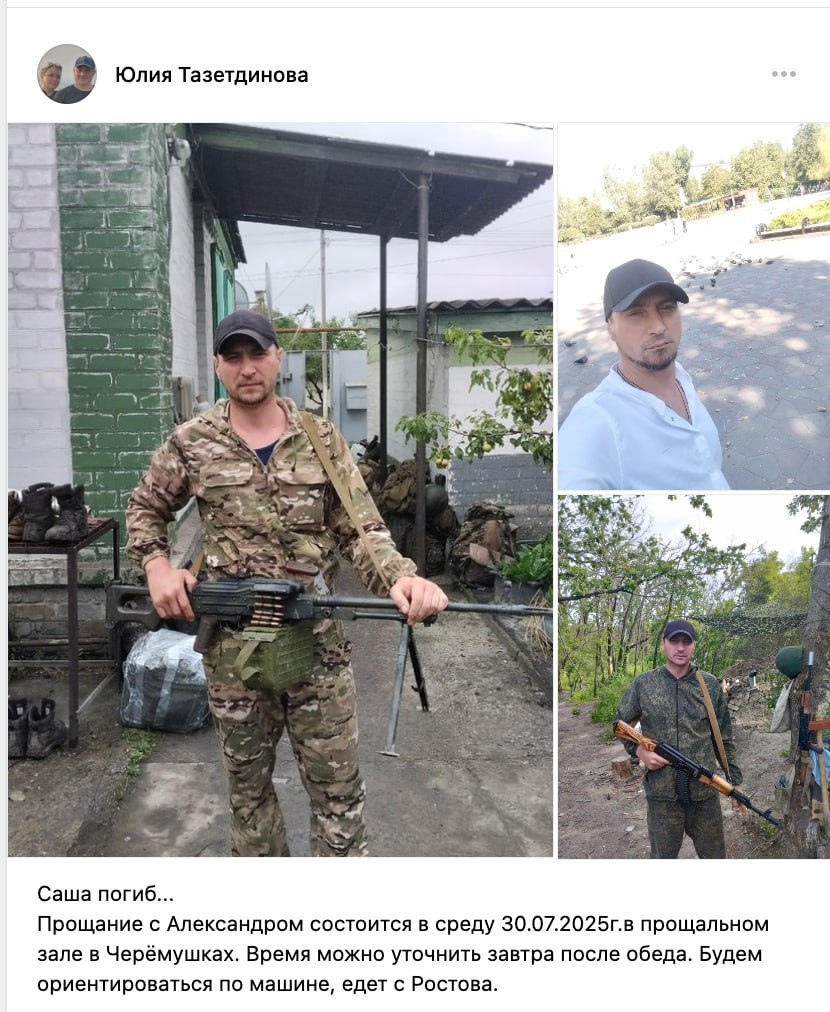Click the 'Саша погиб...' text line
Image resolution: width=830 pixels, height=1012 pixels.
[105, 895]
